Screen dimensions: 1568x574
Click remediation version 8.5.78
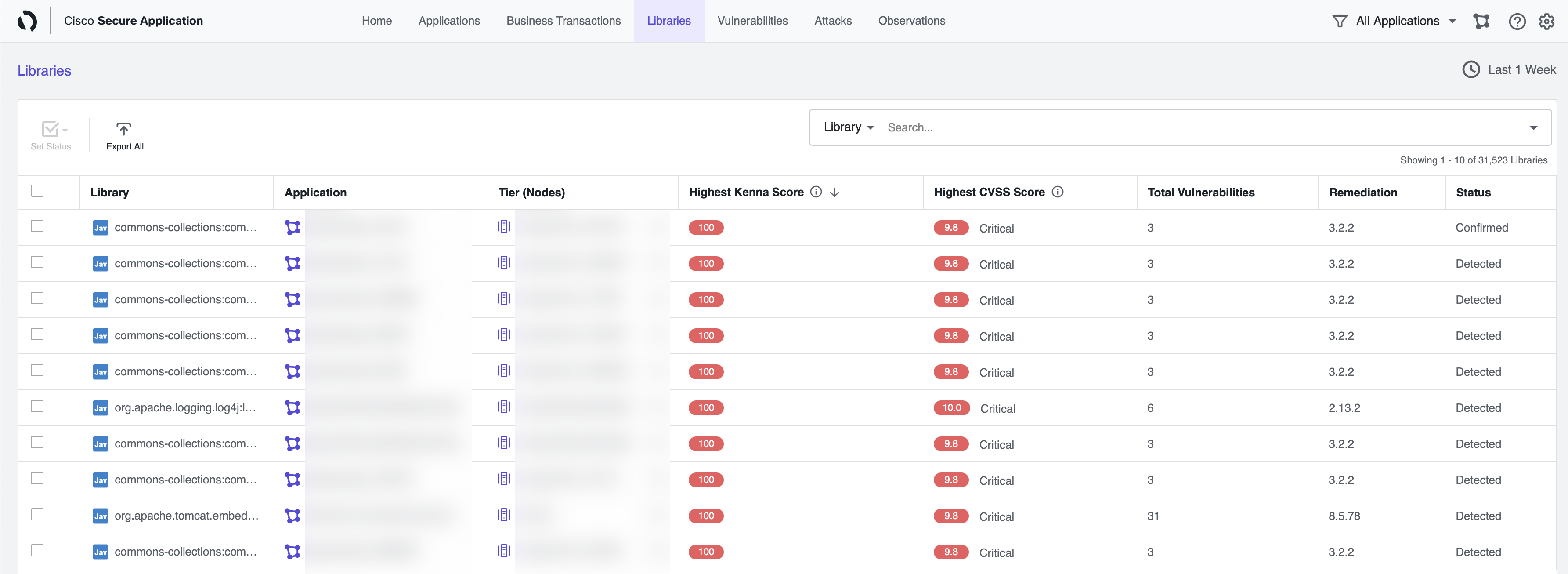pos(1344,516)
